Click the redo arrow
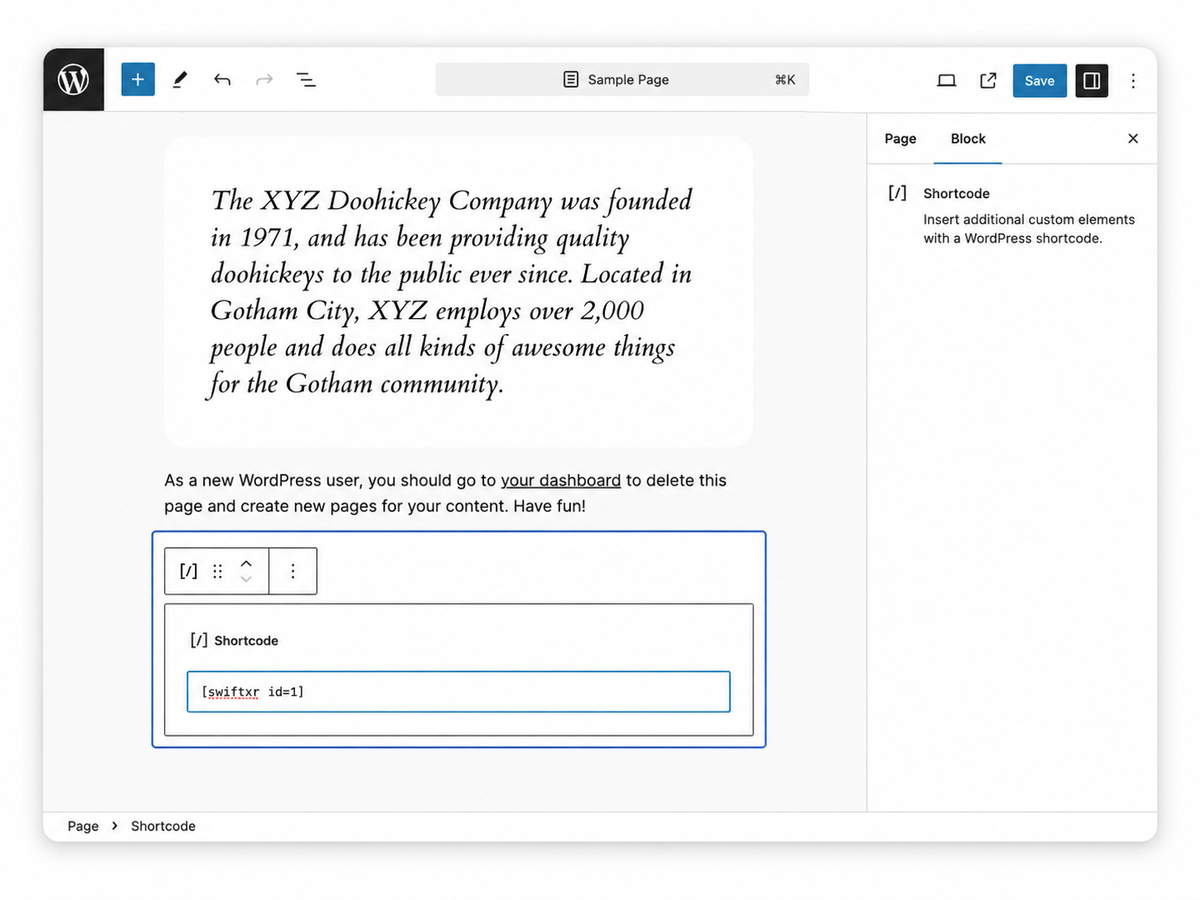 point(264,80)
